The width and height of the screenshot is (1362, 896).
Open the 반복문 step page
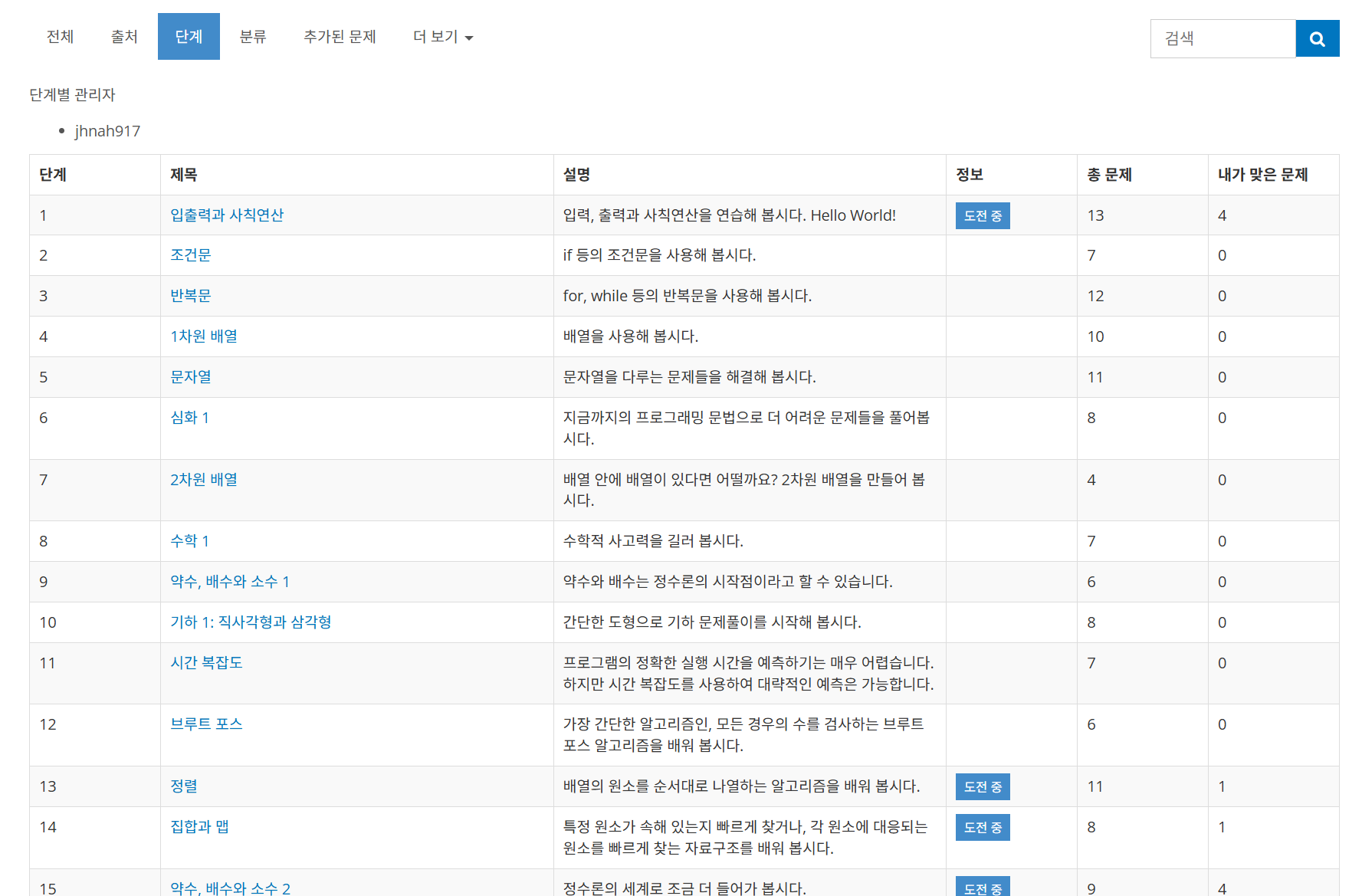(x=192, y=295)
